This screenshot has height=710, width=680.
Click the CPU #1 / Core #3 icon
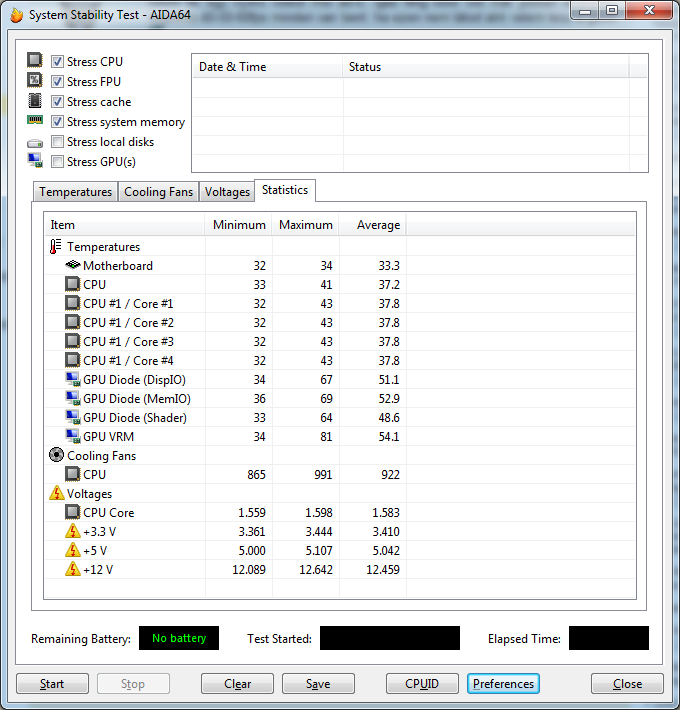pyautogui.click(x=72, y=341)
